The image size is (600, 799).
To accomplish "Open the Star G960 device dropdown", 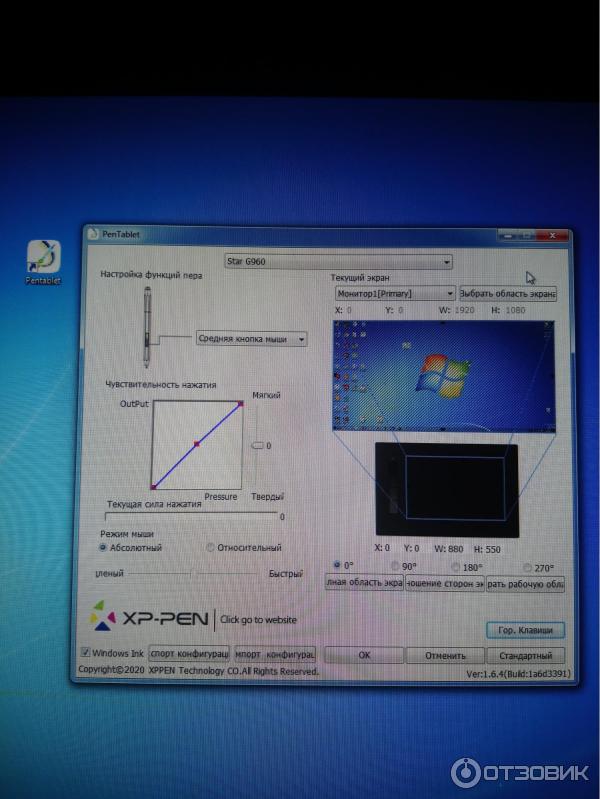I will pyautogui.click(x=338, y=261).
